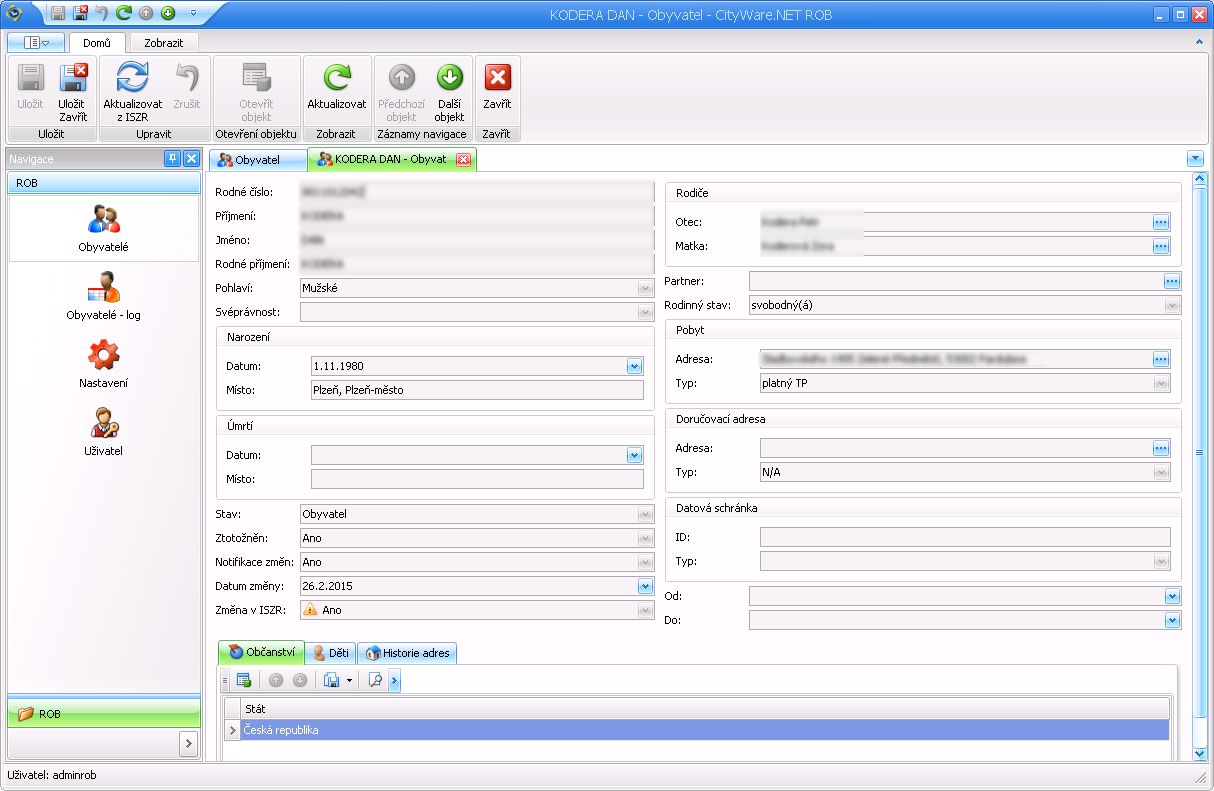Open the Od date dropdown
This screenshot has width=1214, height=791.
[x=1173, y=597]
